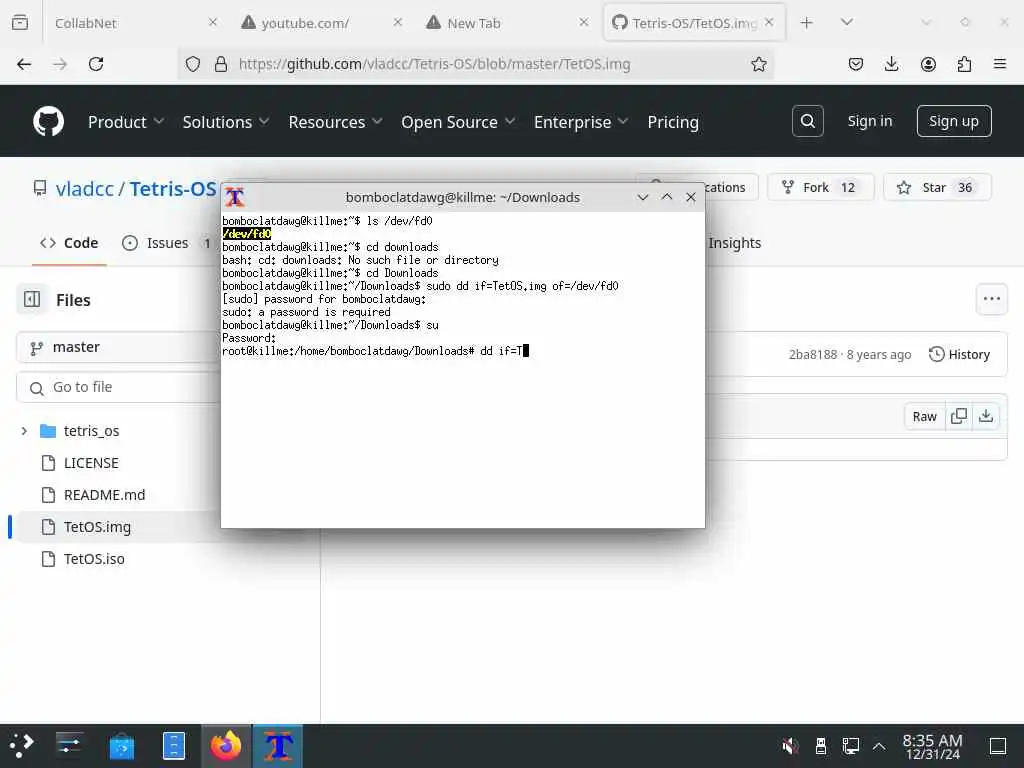Click the GitHub logo icon
The width and height of the screenshot is (1024, 768).
(48, 121)
